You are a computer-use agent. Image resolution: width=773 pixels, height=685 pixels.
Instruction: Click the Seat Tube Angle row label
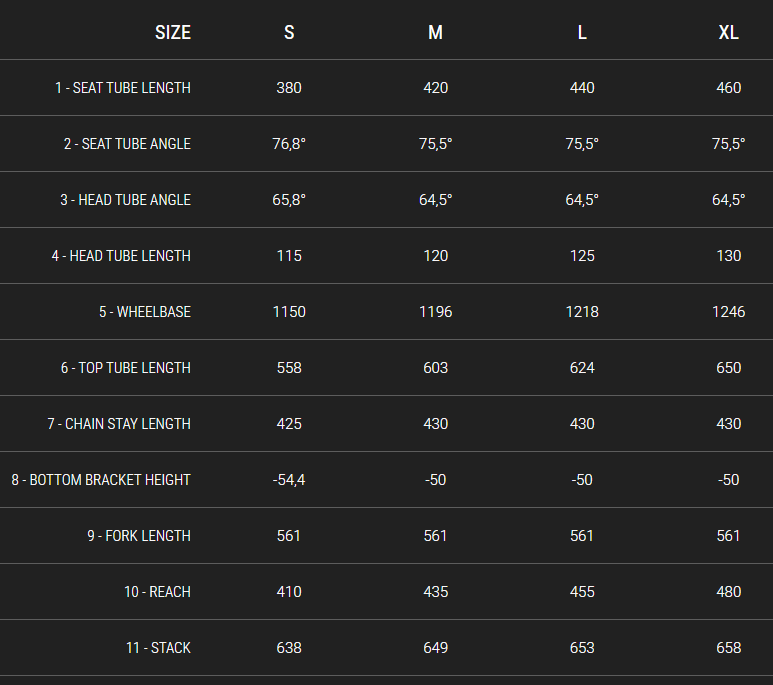pyautogui.click(x=127, y=144)
